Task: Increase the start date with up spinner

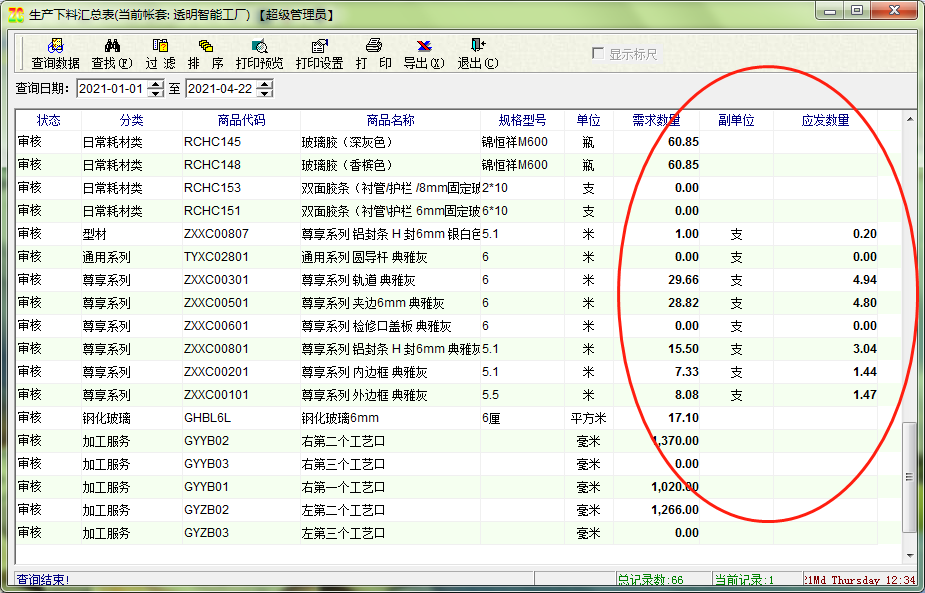Action: (156, 84)
